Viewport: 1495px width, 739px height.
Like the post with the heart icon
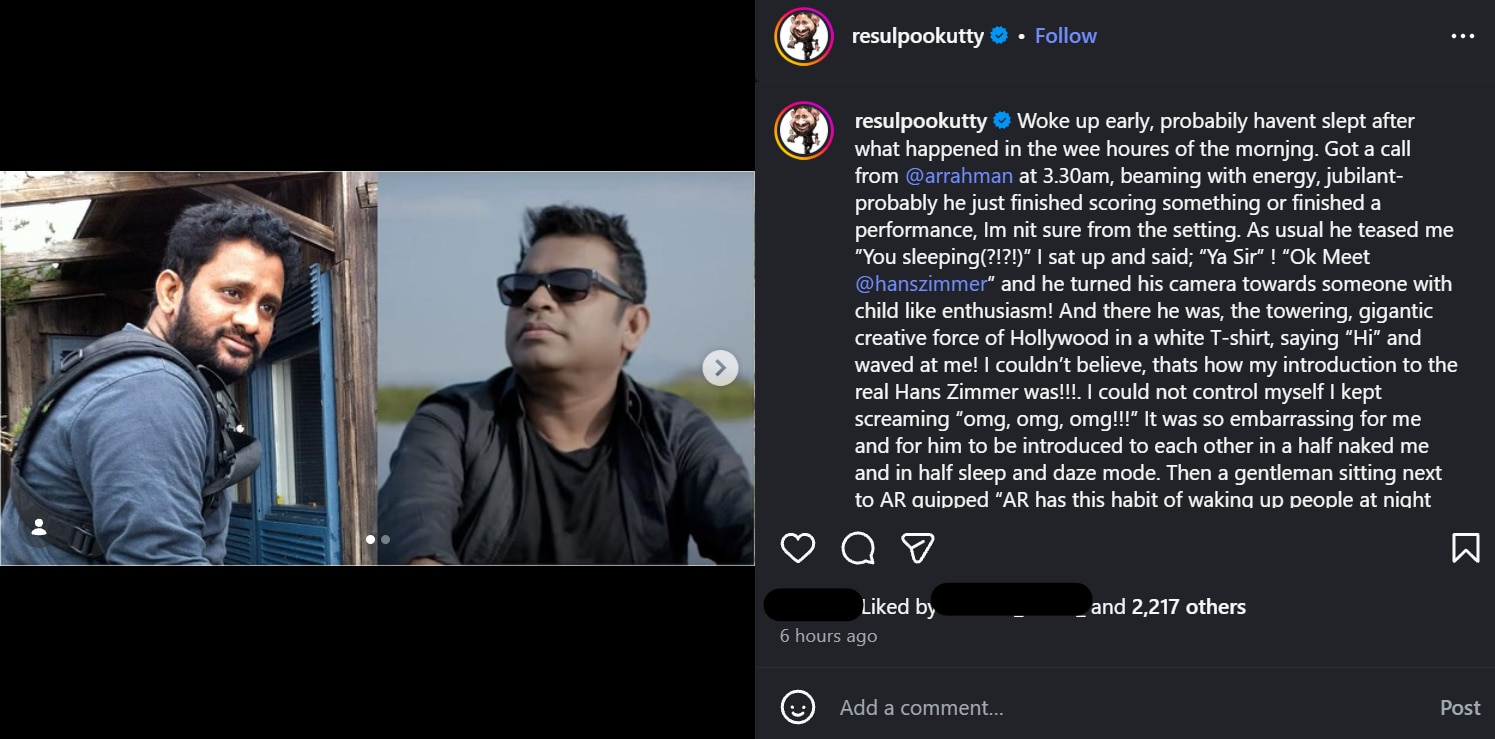[x=797, y=548]
